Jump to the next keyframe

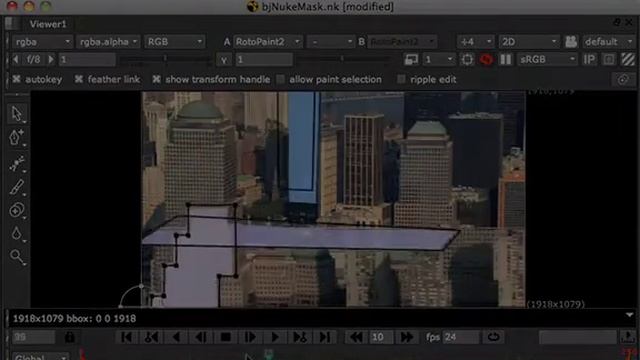tap(300, 337)
